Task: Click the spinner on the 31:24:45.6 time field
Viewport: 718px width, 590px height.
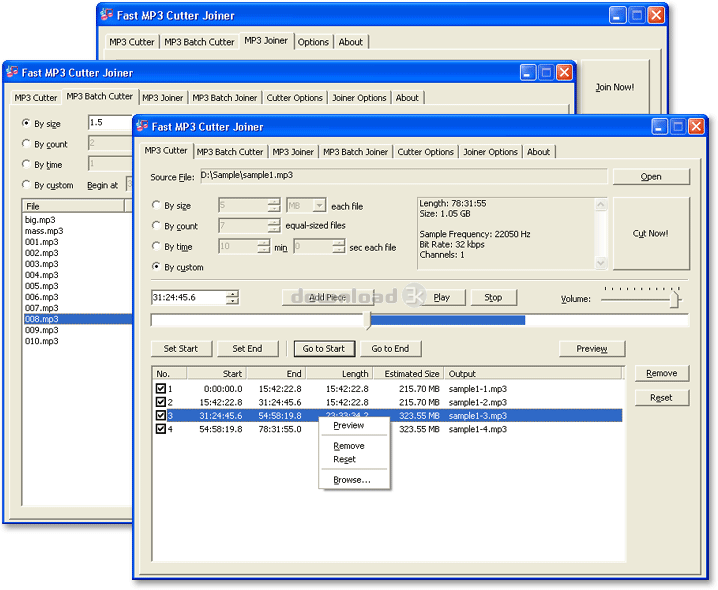Action: 233,297
